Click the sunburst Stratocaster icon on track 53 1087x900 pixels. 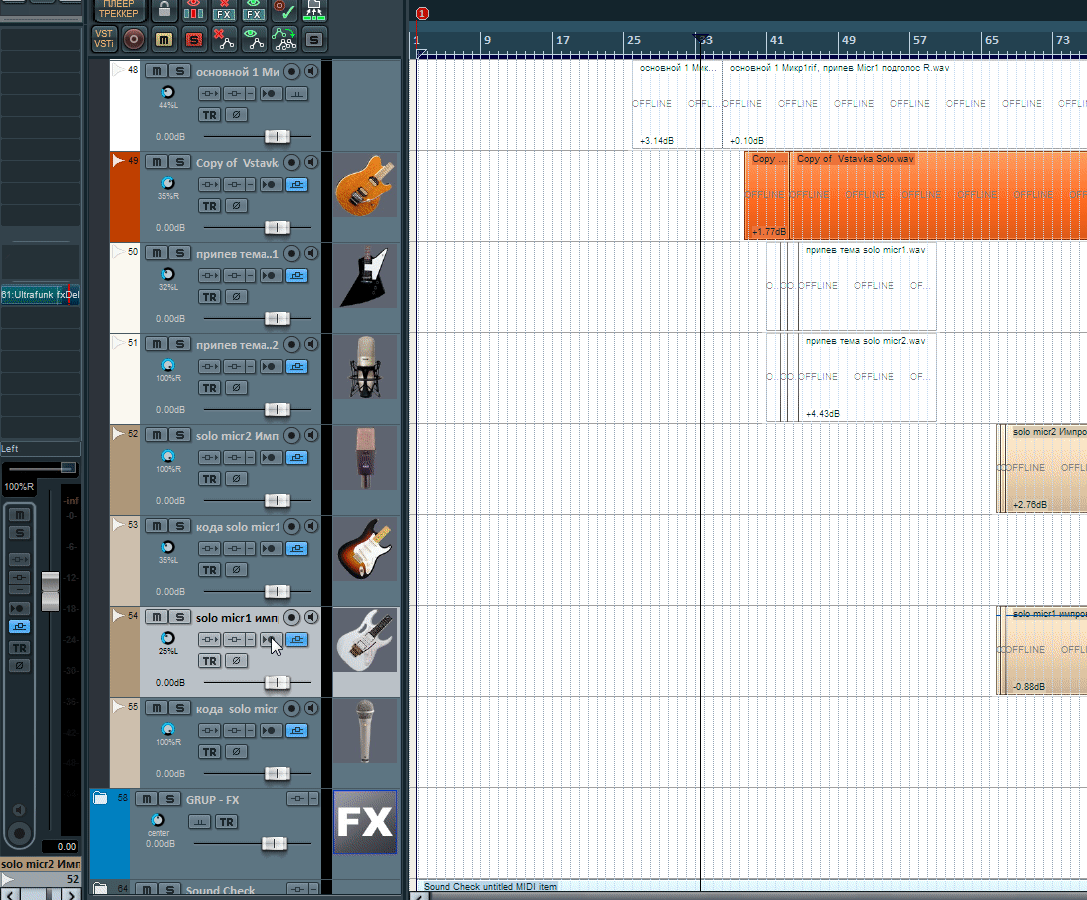pyautogui.click(x=365, y=549)
